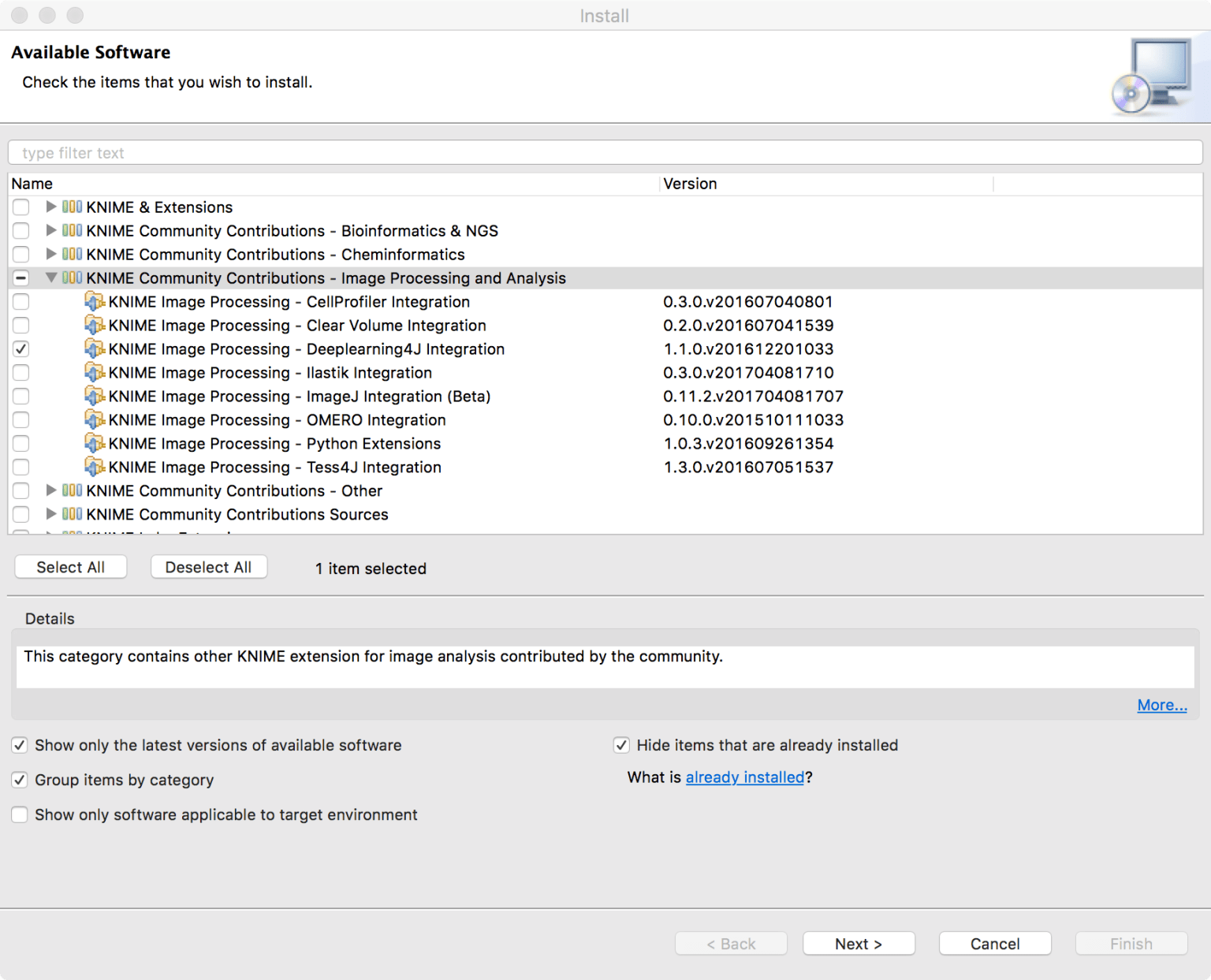The width and height of the screenshot is (1211, 980).
Task: Click version 1.1.0.v201612201033
Action: (748, 348)
